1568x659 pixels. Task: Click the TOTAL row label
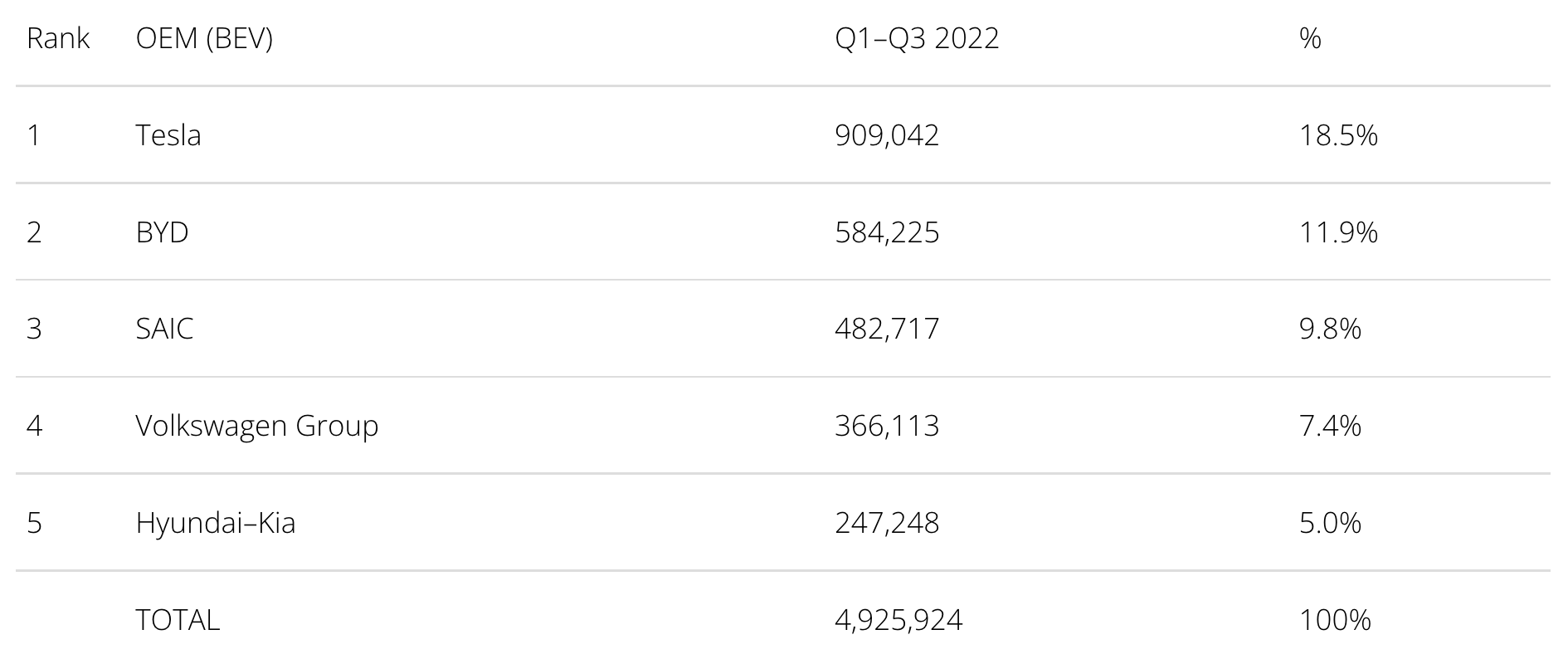pos(178,620)
